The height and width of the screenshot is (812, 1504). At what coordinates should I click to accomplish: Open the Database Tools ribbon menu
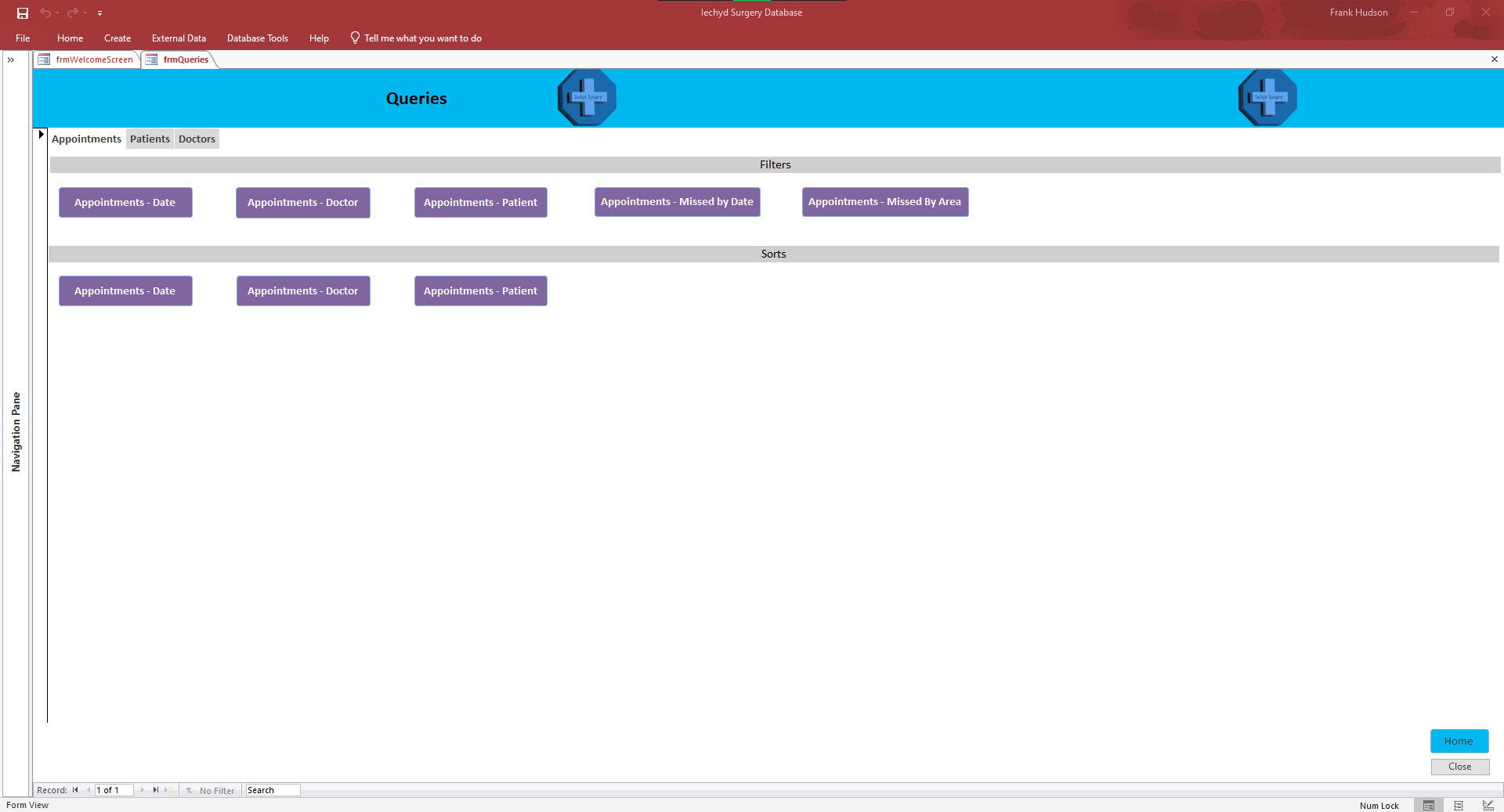pos(257,38)
